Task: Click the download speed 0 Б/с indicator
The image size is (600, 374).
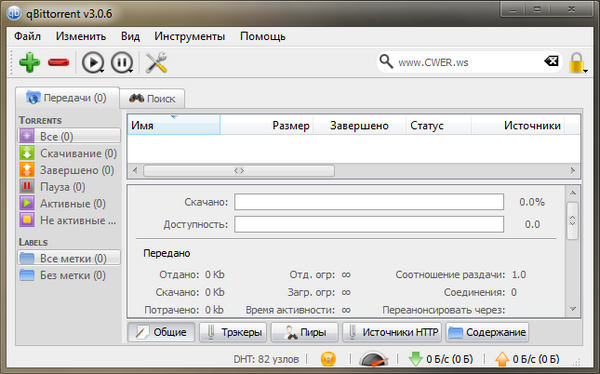Action: click(441, 359)
